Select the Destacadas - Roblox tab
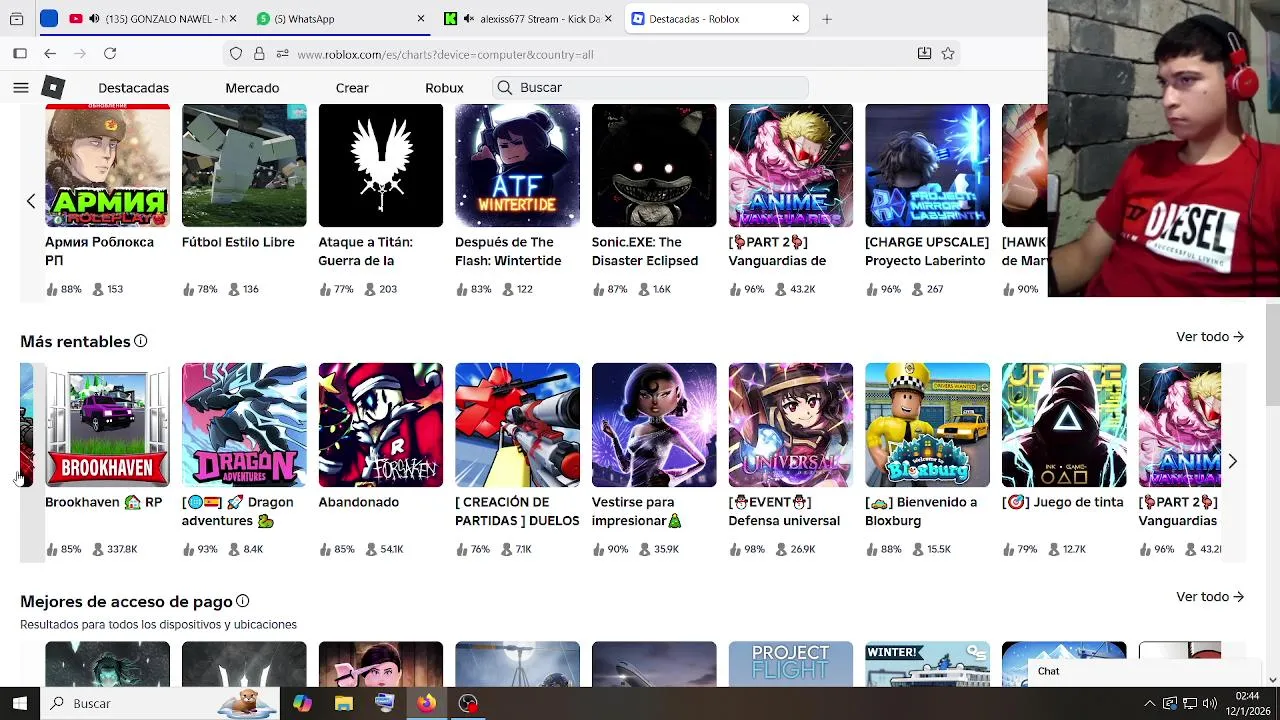Screen dimensions: 1280x720 click(715, 19)
